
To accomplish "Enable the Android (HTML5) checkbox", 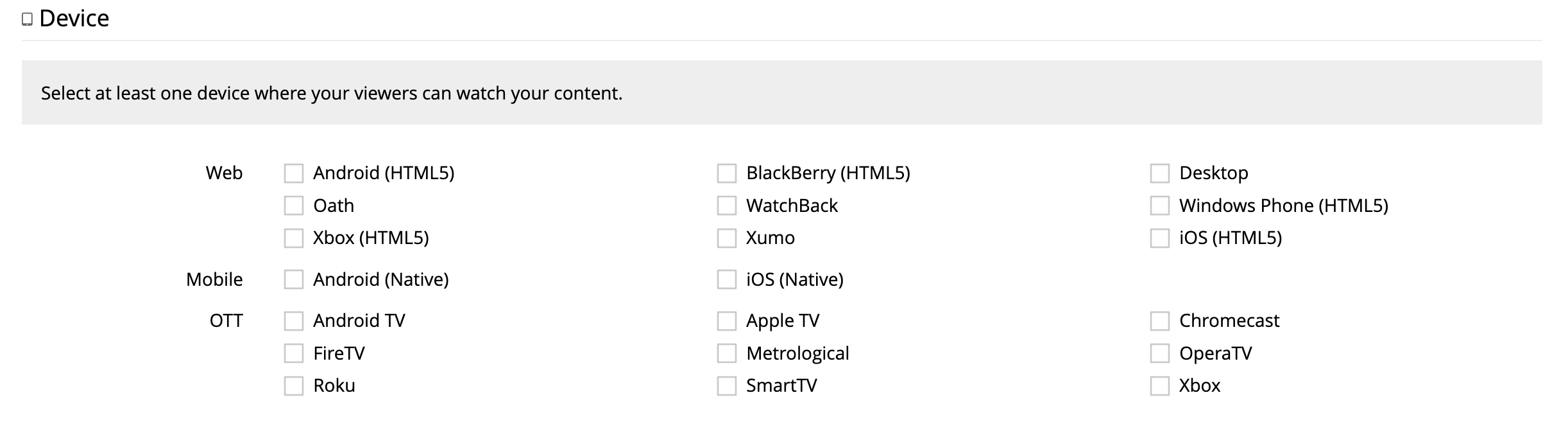I will point(294,173).
